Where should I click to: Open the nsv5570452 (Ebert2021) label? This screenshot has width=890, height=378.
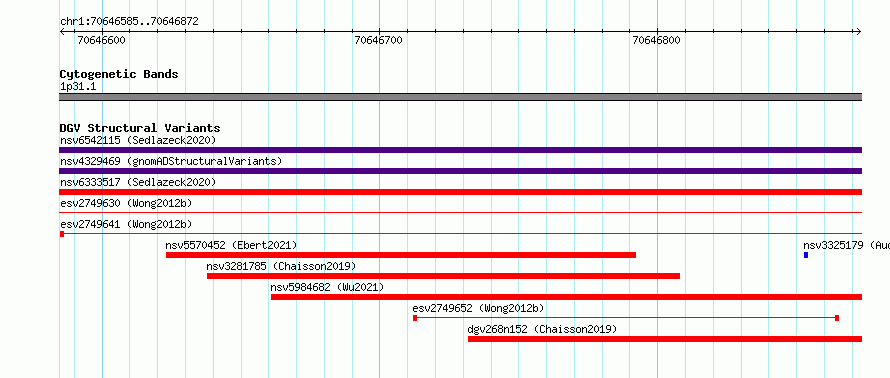(x=231, y=245)
